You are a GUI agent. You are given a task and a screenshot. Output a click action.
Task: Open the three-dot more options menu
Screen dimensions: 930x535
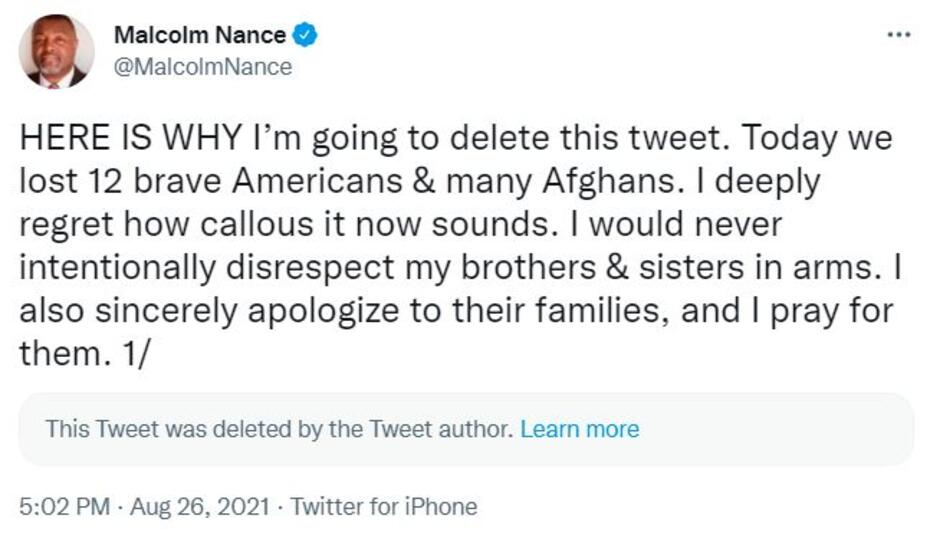point(899,35)
